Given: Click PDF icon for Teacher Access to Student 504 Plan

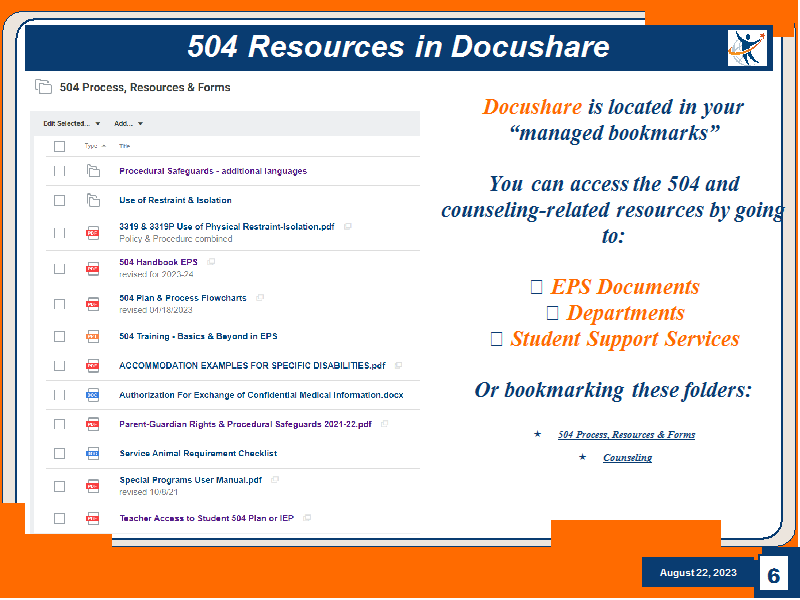Looking at the screenshot, I should [92, 519].
